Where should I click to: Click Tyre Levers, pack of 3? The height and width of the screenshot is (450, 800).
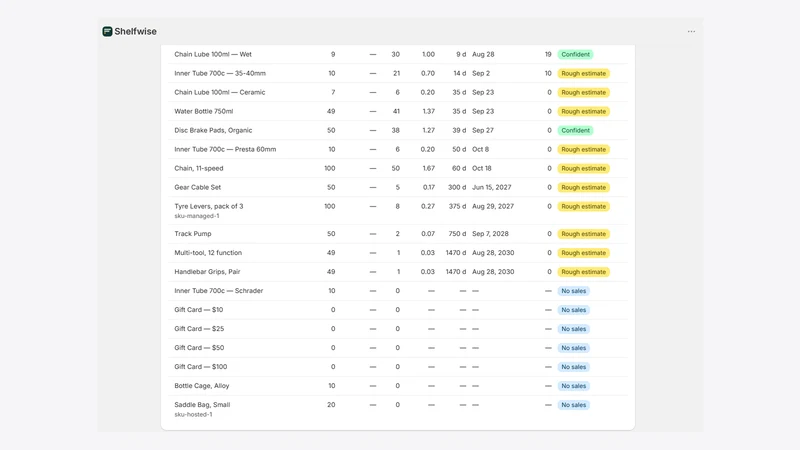[x=209, y=206]
